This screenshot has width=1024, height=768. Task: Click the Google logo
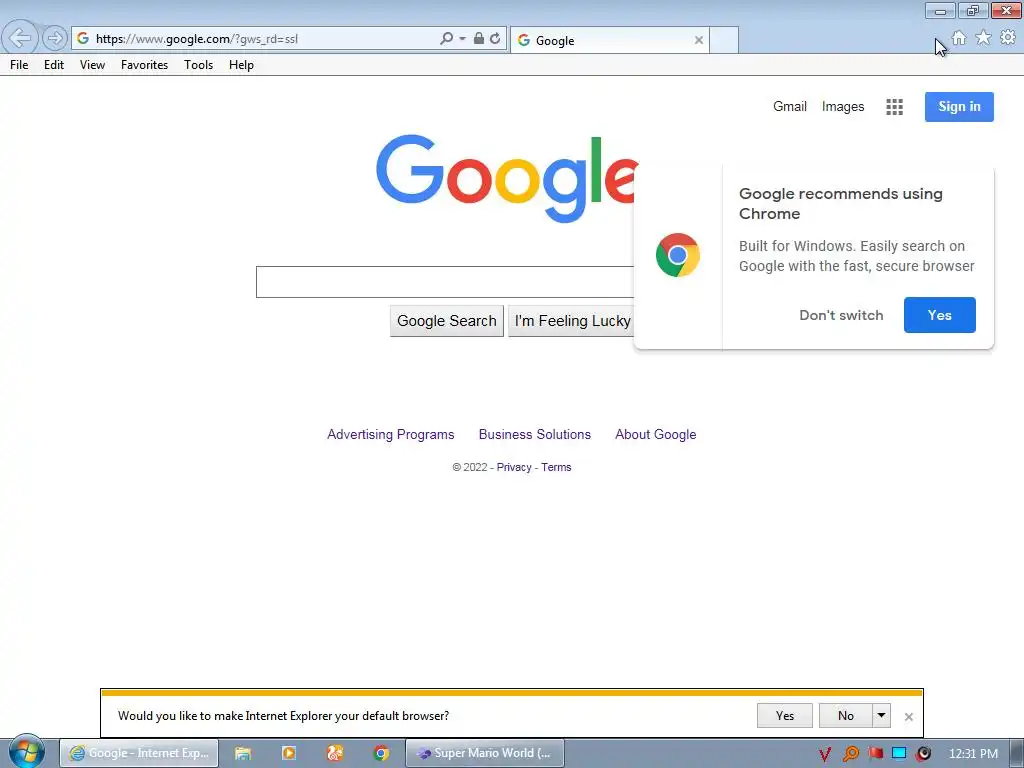[x=506, y=178]
